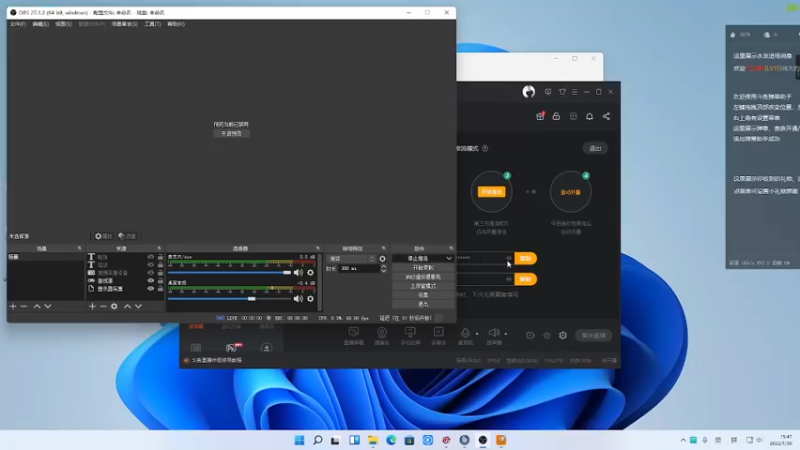Lock the 显示器采集 source
Screen dimensions: 800x450
coord(160,289)
